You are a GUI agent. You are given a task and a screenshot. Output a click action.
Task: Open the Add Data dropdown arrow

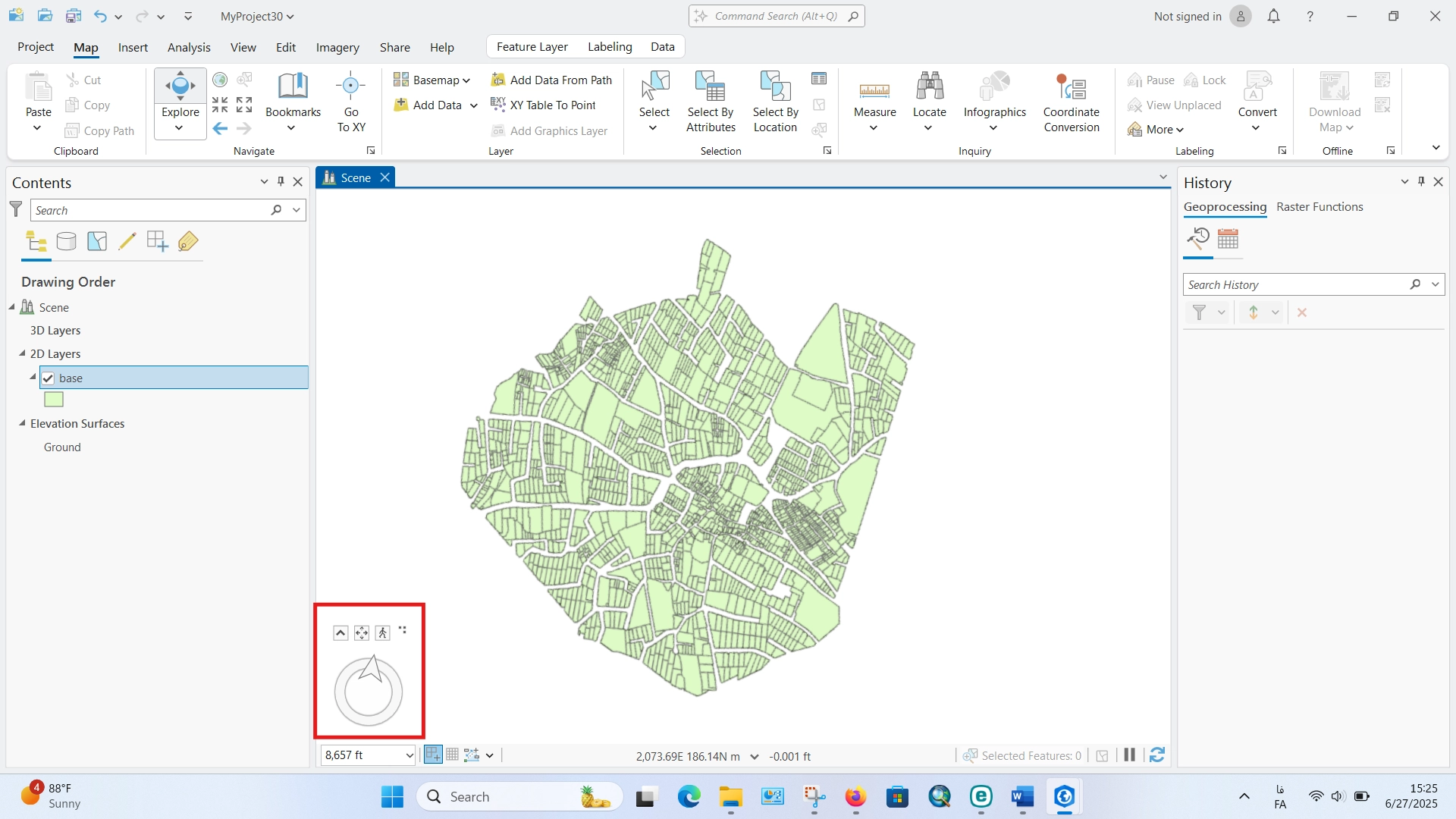[474, 105]
